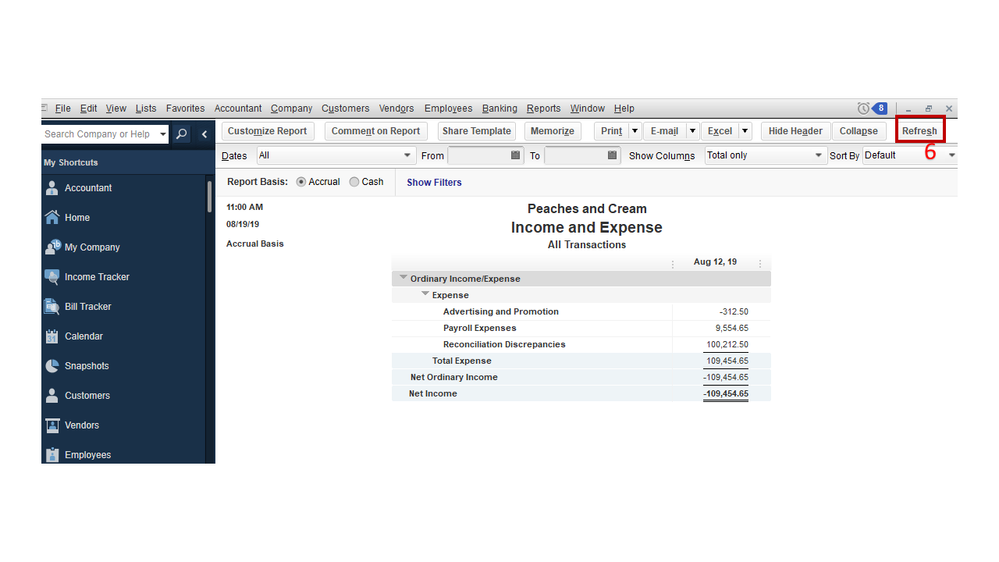Memorize this report
This screenshot has width=999, height=562.
click(x=552, y=131)
